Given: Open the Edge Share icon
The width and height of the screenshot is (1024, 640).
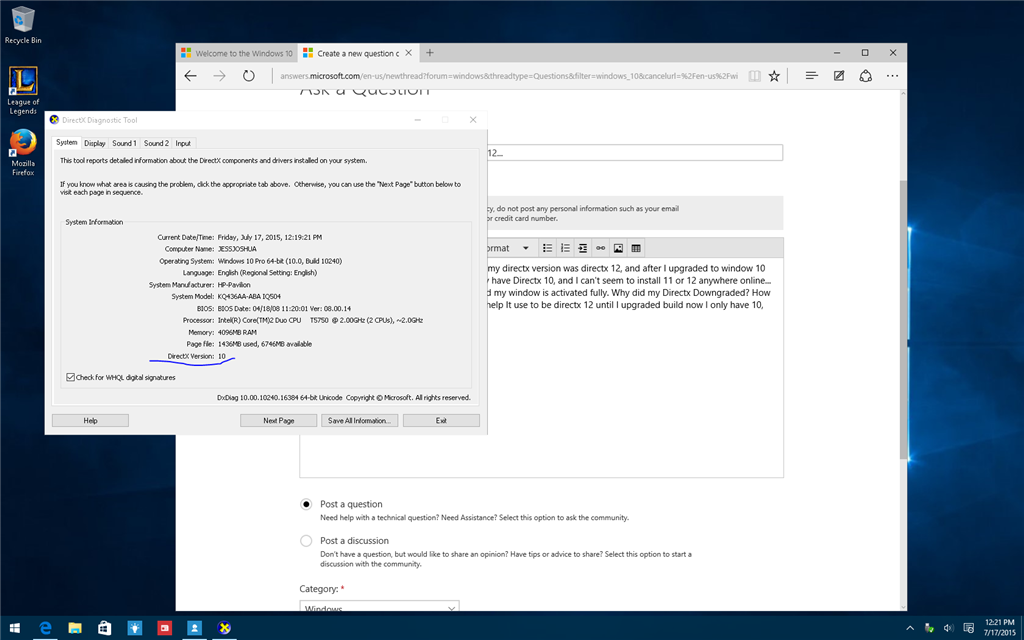Looking at the screenshot, I should 865,76.
